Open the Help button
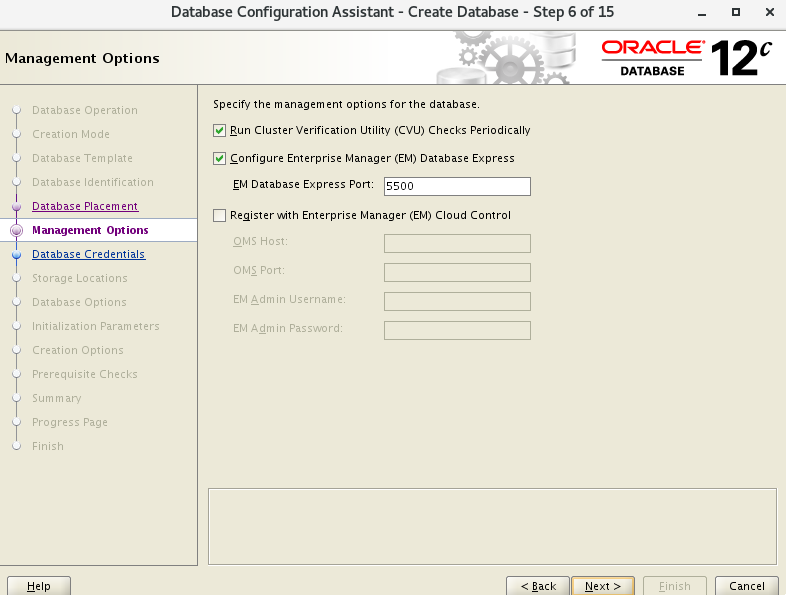 [x=39, y=586]
